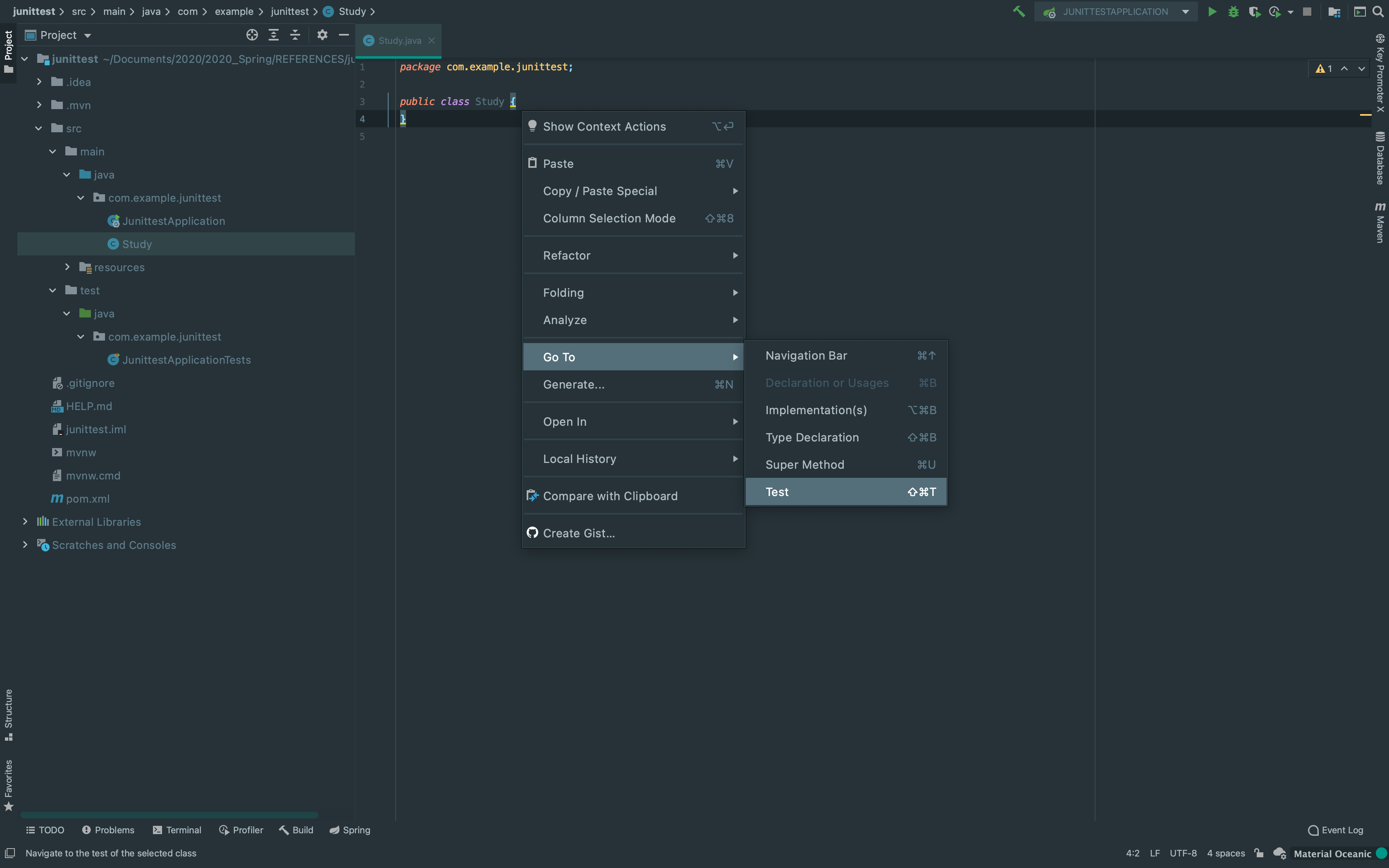
Task: Start debugging with the bug icon
Action: (1233, 12)
